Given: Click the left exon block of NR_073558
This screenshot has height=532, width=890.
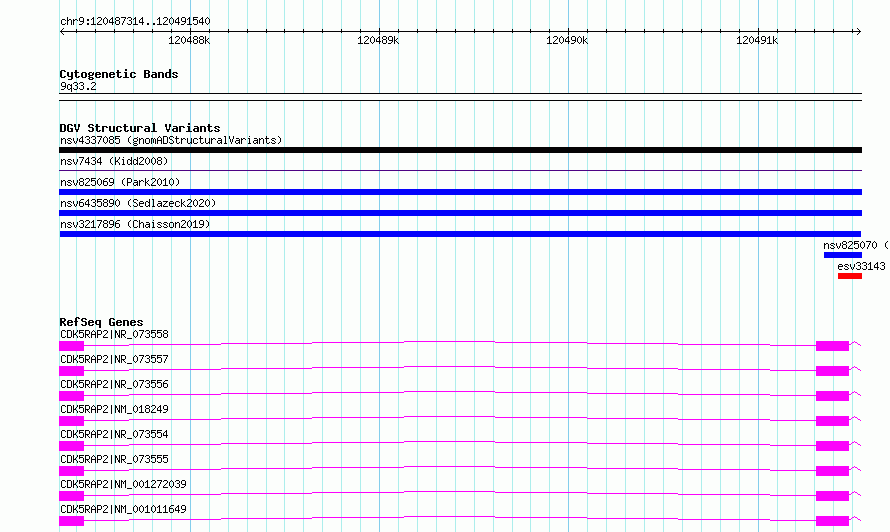Looking at the screenshot, I should (72, 346).
